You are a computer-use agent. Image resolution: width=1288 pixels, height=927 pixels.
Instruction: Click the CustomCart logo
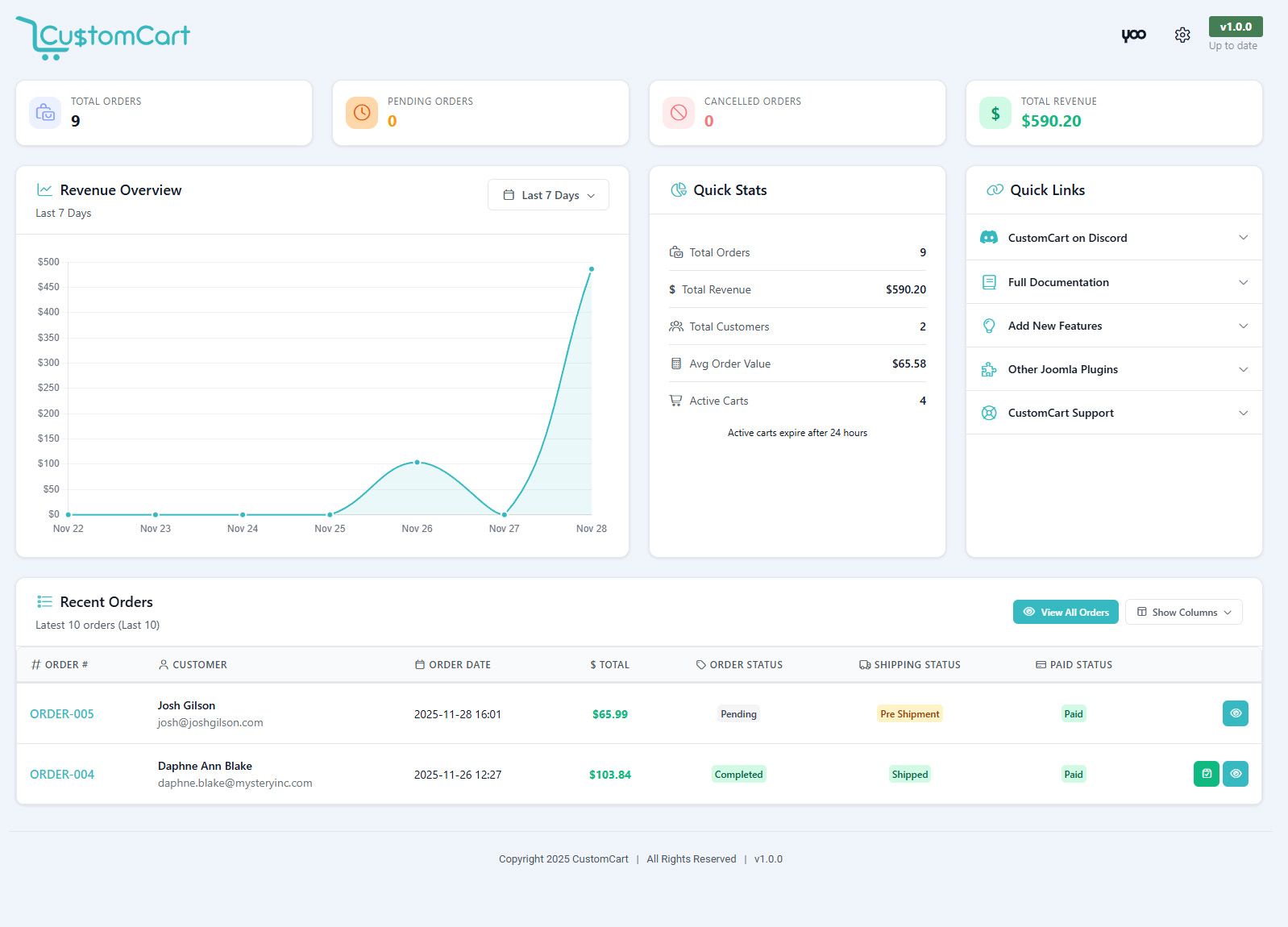(103, 37)
